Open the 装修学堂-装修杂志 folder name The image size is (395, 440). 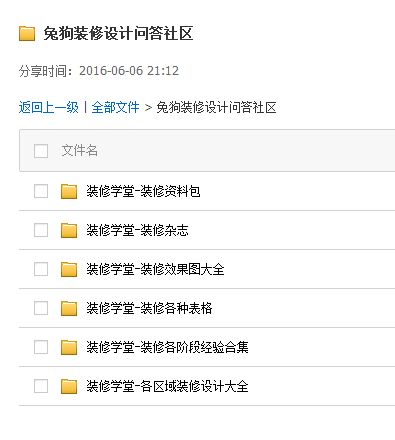137,230
